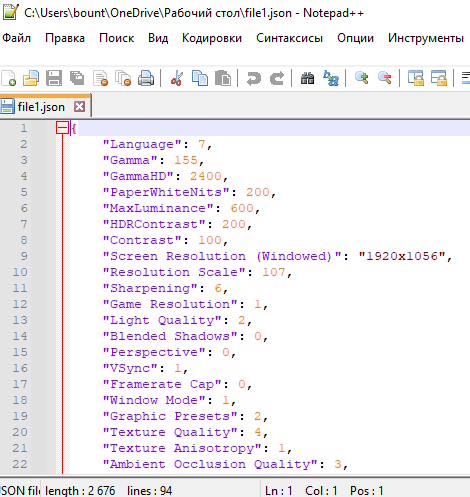Image resolution: width=470 pixels, height=497 pixels.
Task: Print the document using printer icon
Action: tap(146, 78)
